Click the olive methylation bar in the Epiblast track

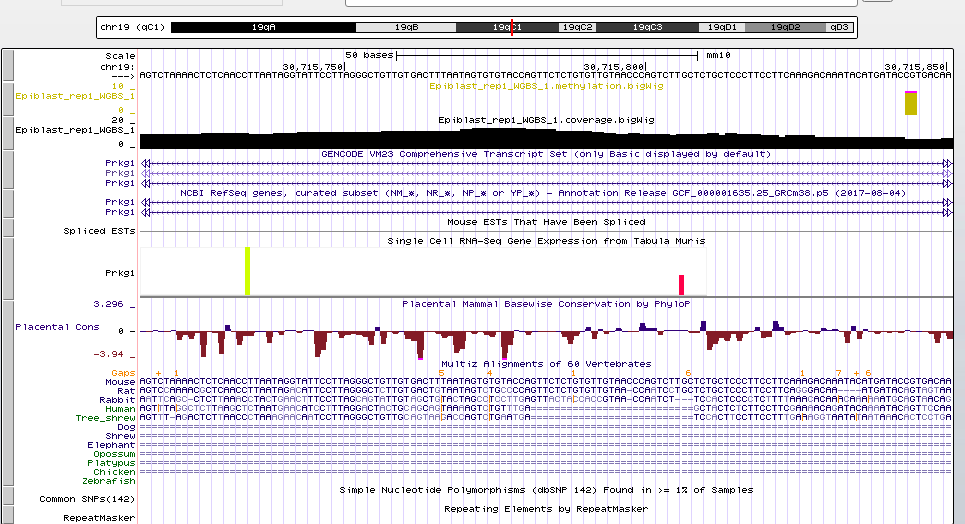(x=911, y=103)
